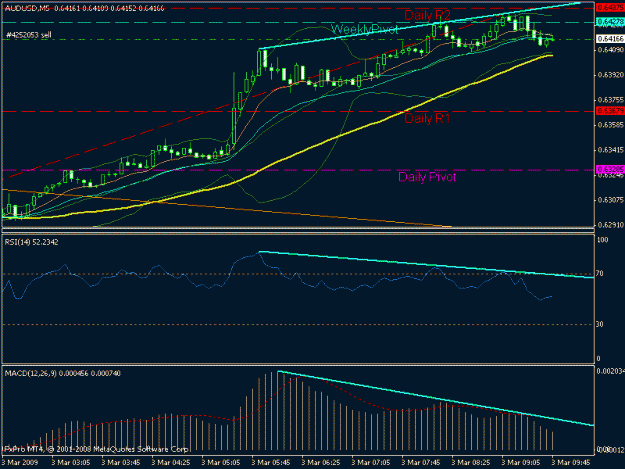The height and width of the screenshot is (469, 625).
Task: Click the red 0.64375 price tag
Action: coord(610,8)
